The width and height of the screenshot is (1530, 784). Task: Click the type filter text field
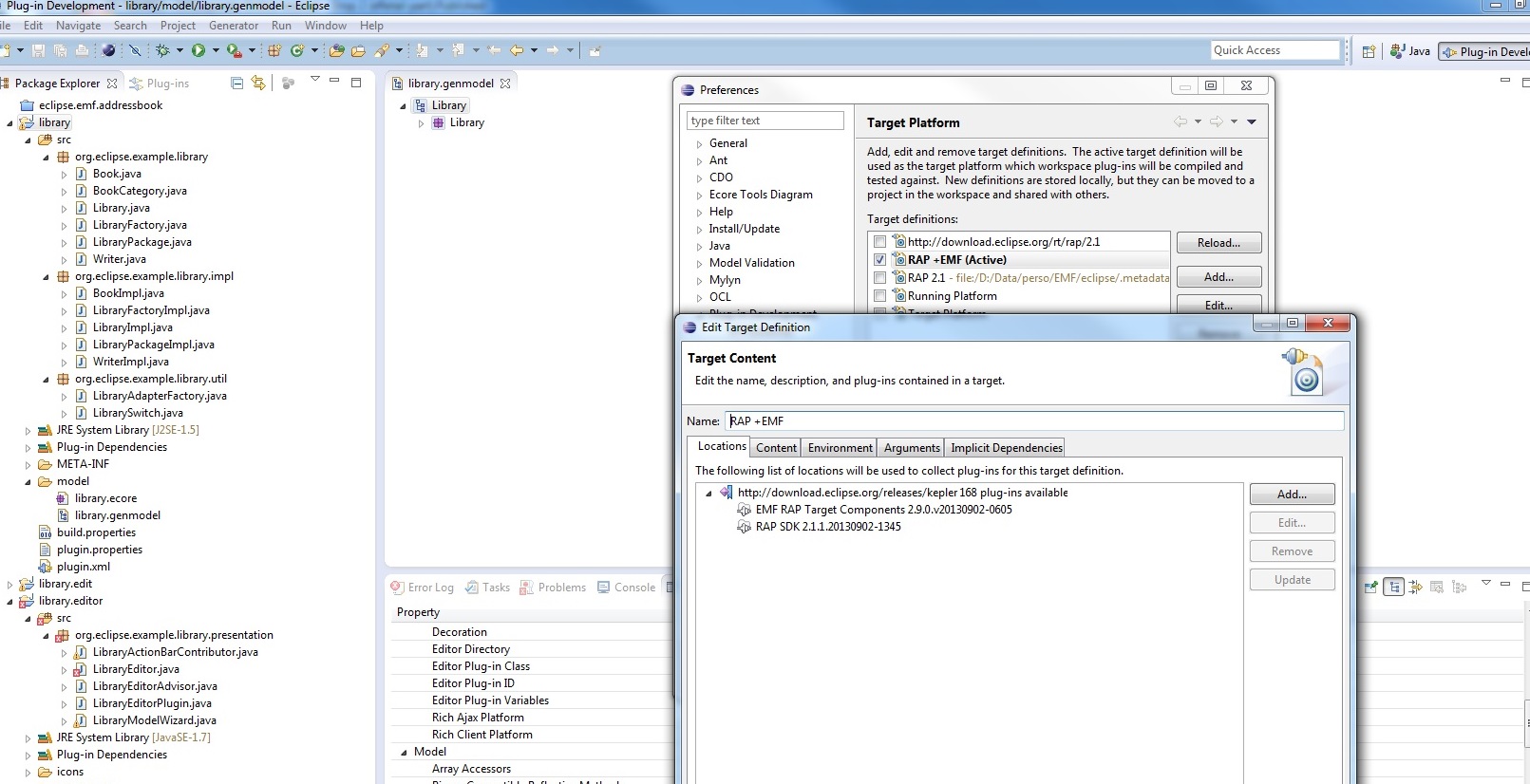tap(765, 121)
